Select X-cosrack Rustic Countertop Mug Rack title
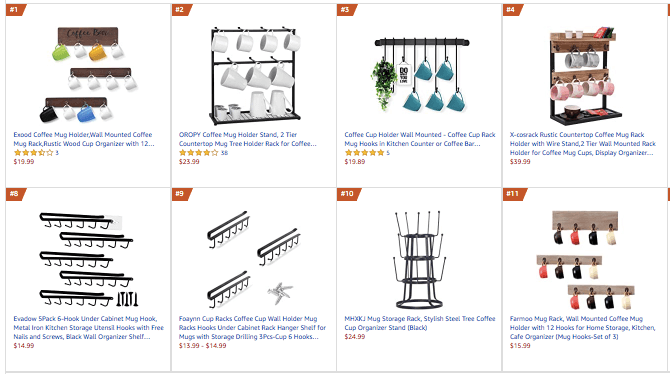The width and height of the screenshot is (670, 374). (582, 144)
